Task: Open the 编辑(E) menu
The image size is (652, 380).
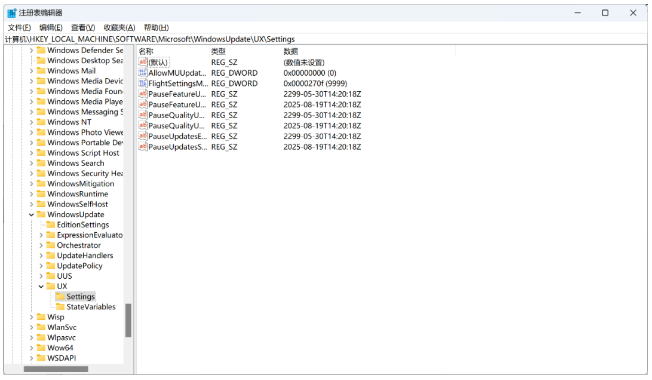Action: pos(51,27)
